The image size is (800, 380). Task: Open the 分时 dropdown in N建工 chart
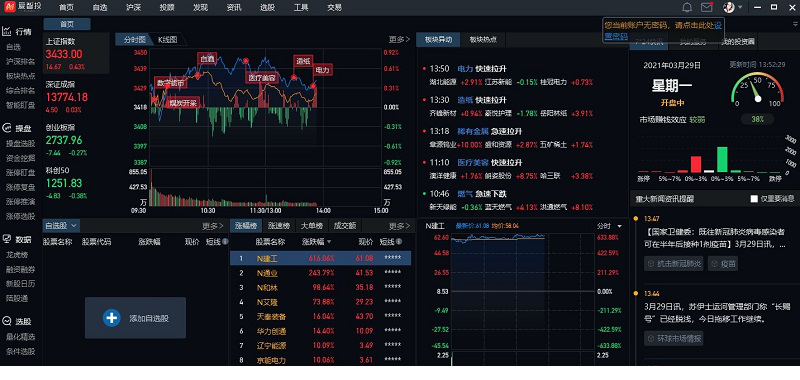click(609, 225)
